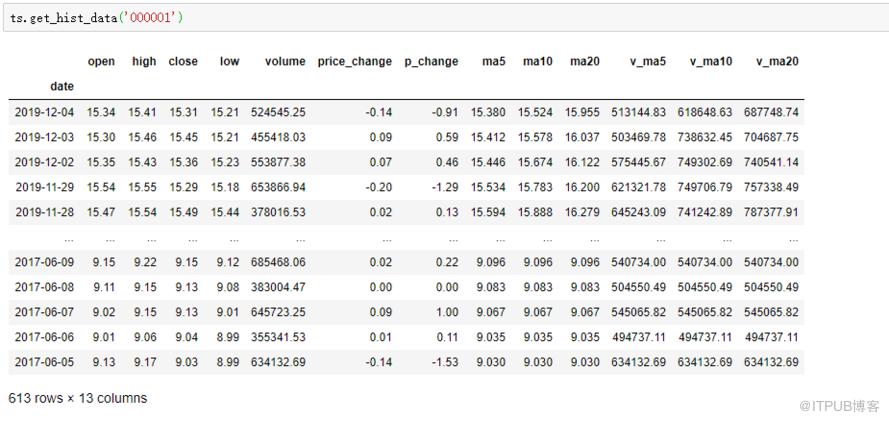Click the 'date' index label
889x421 pixels.
point(62,87)
